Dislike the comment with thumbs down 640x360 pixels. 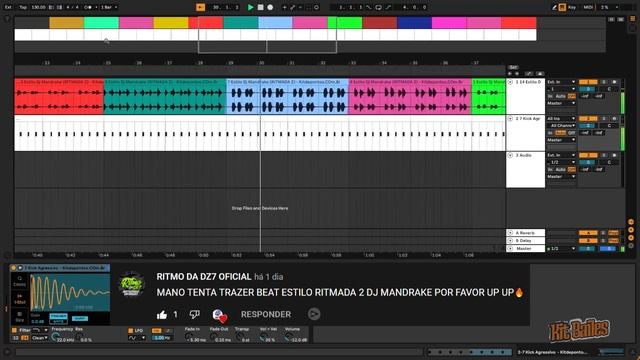tap(194, 314)
